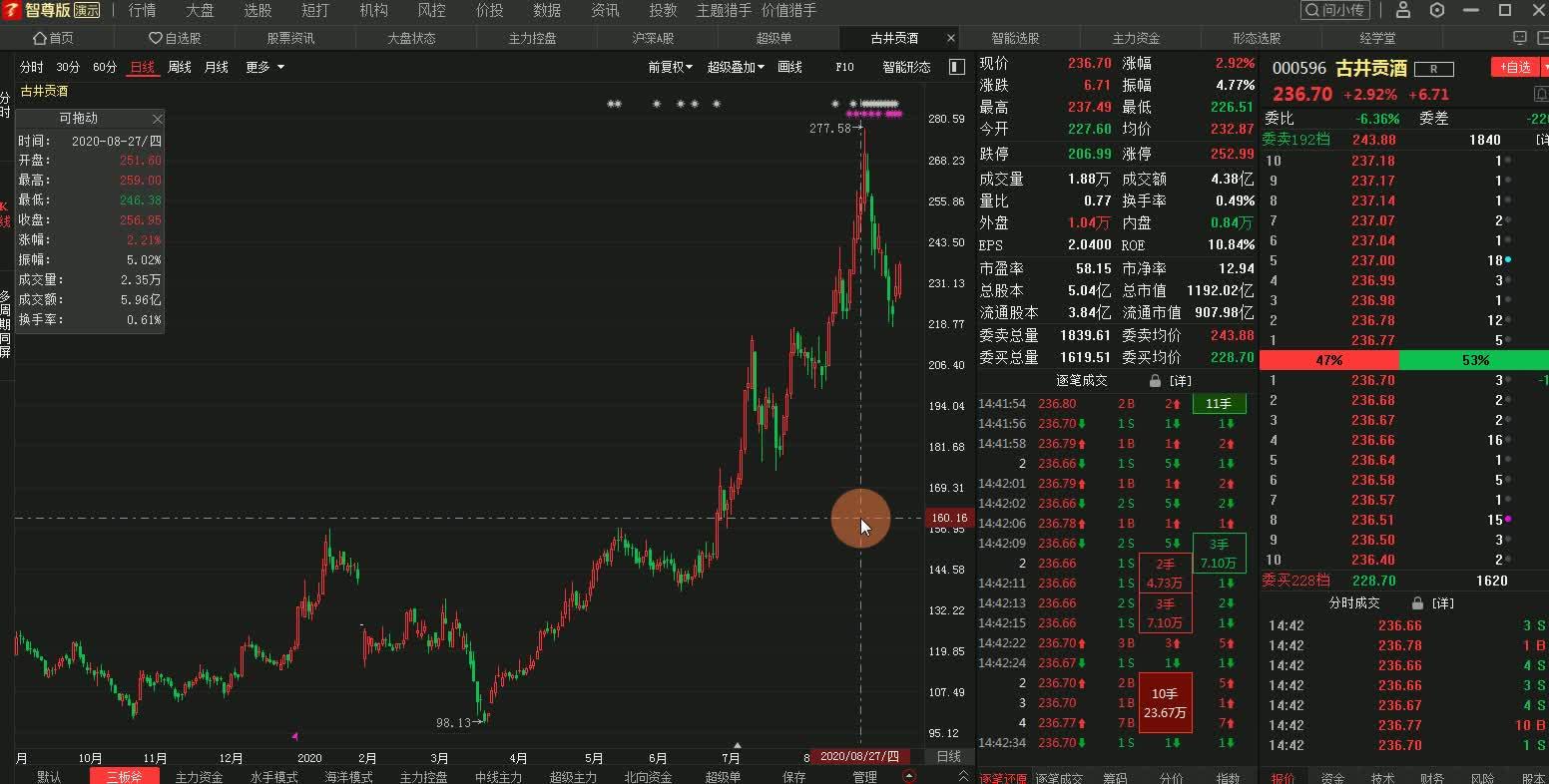Image resolution: width=1549 pixels, height=784 pixels.
Task: Click the 2020/08/27/四 date marker
Action: [x=859, y=756]
